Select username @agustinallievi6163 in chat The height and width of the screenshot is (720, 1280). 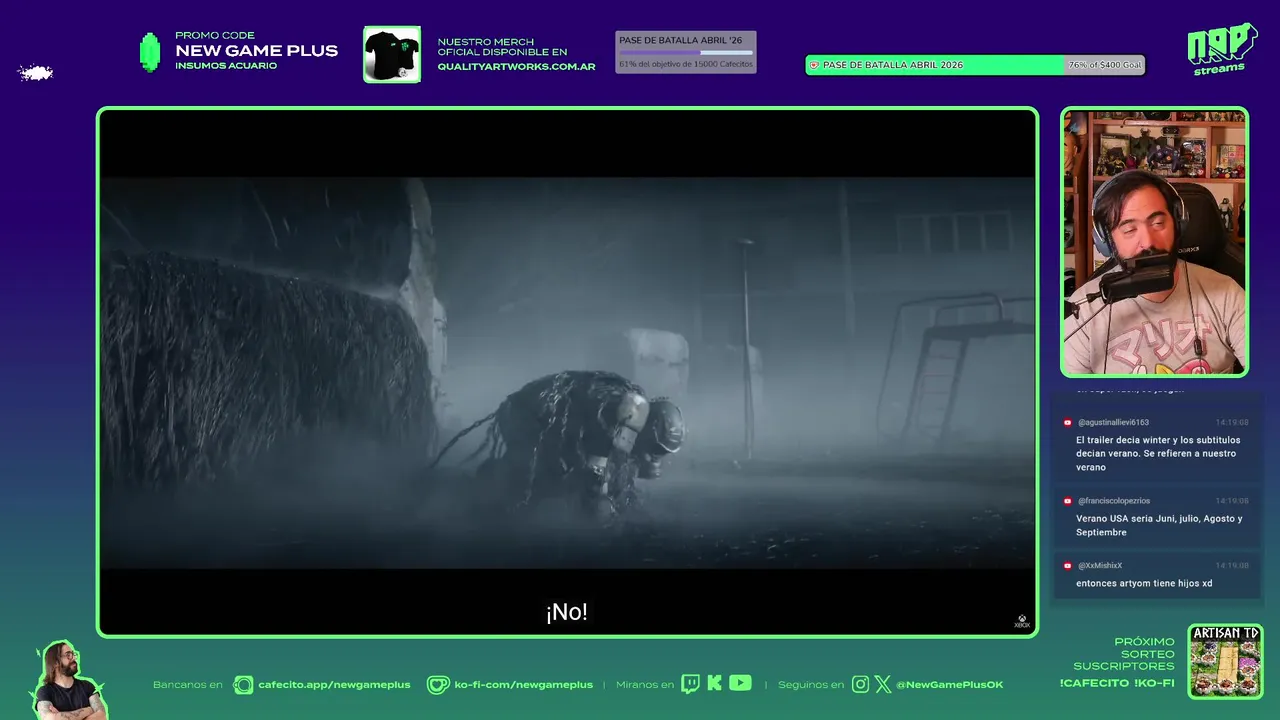1113,423
